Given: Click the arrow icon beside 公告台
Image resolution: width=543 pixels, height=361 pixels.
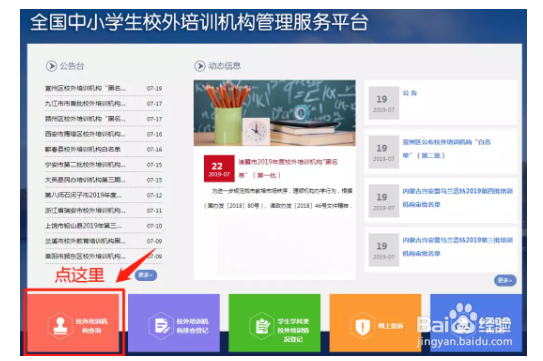Looking at the screenshot, I should coord(51,66).
